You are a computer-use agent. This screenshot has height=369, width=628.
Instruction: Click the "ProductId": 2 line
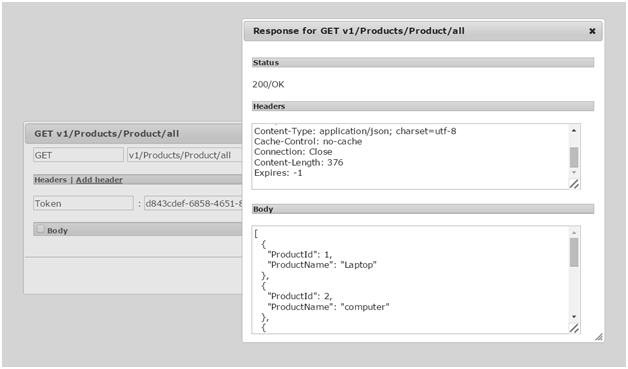pyautogui.click(x=300, y=296)
